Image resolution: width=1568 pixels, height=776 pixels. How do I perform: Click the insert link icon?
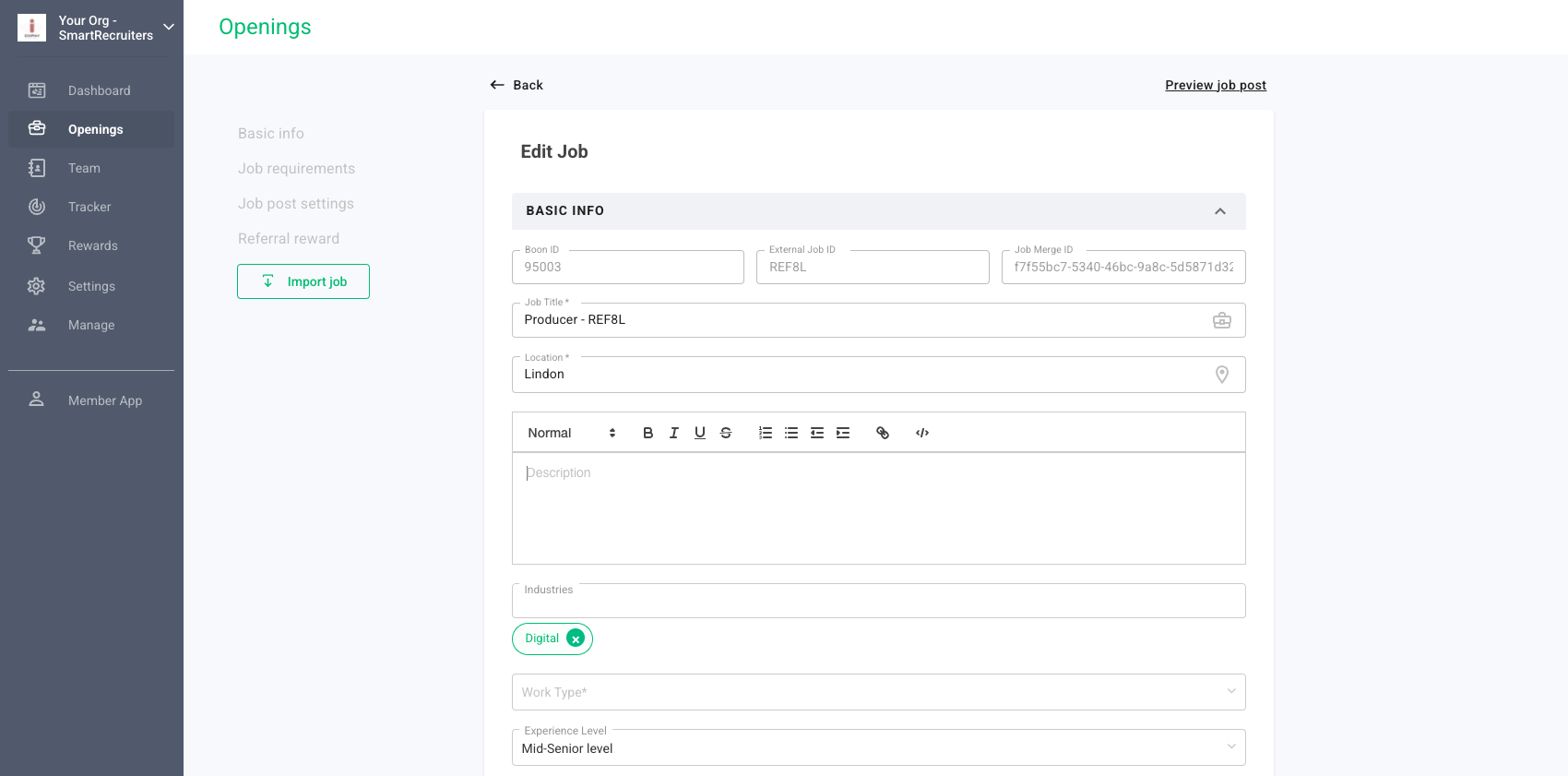(883, 433)
